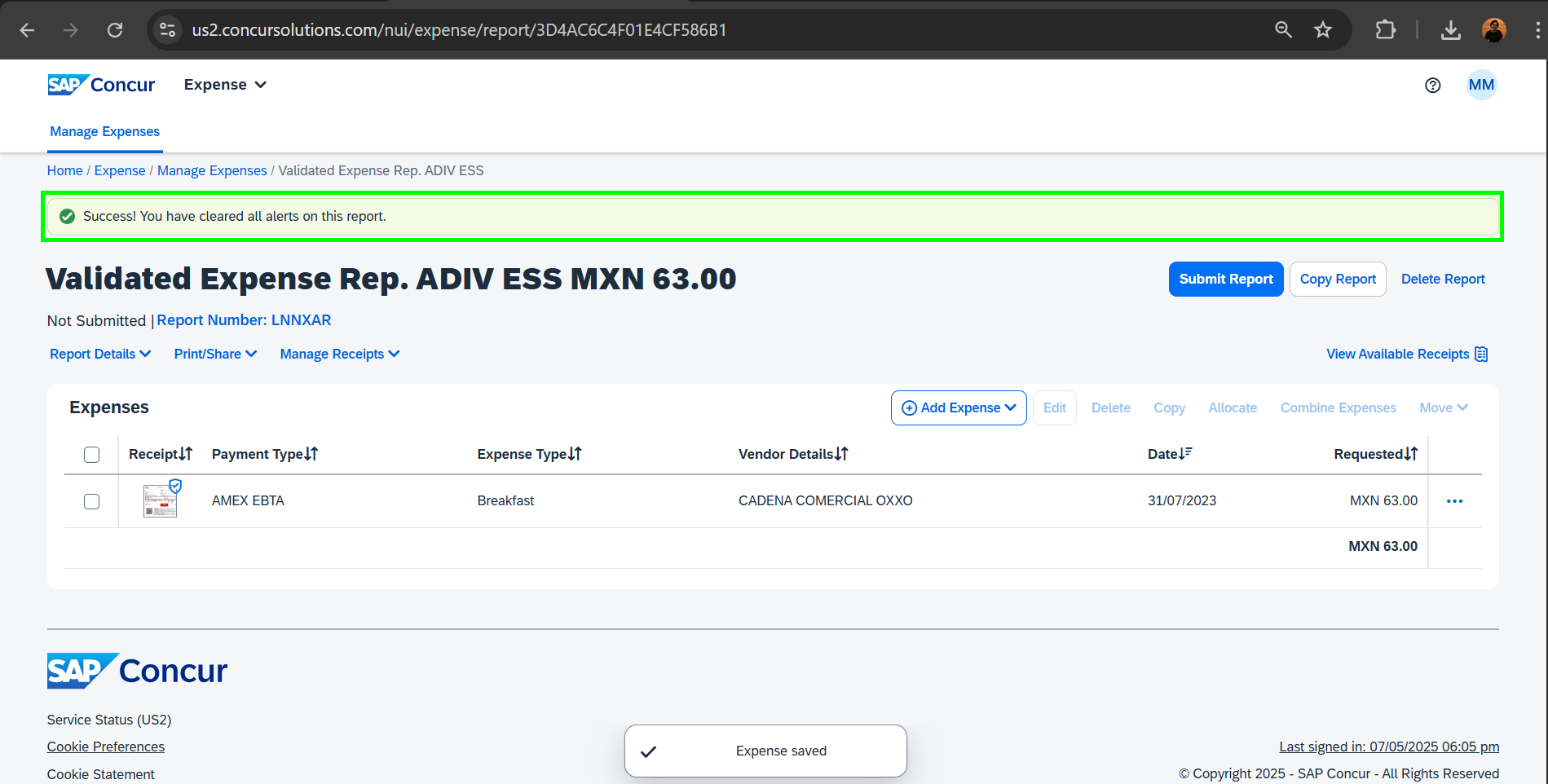
Task: Reload the page with refresh icon
Action: coord(115,30)
